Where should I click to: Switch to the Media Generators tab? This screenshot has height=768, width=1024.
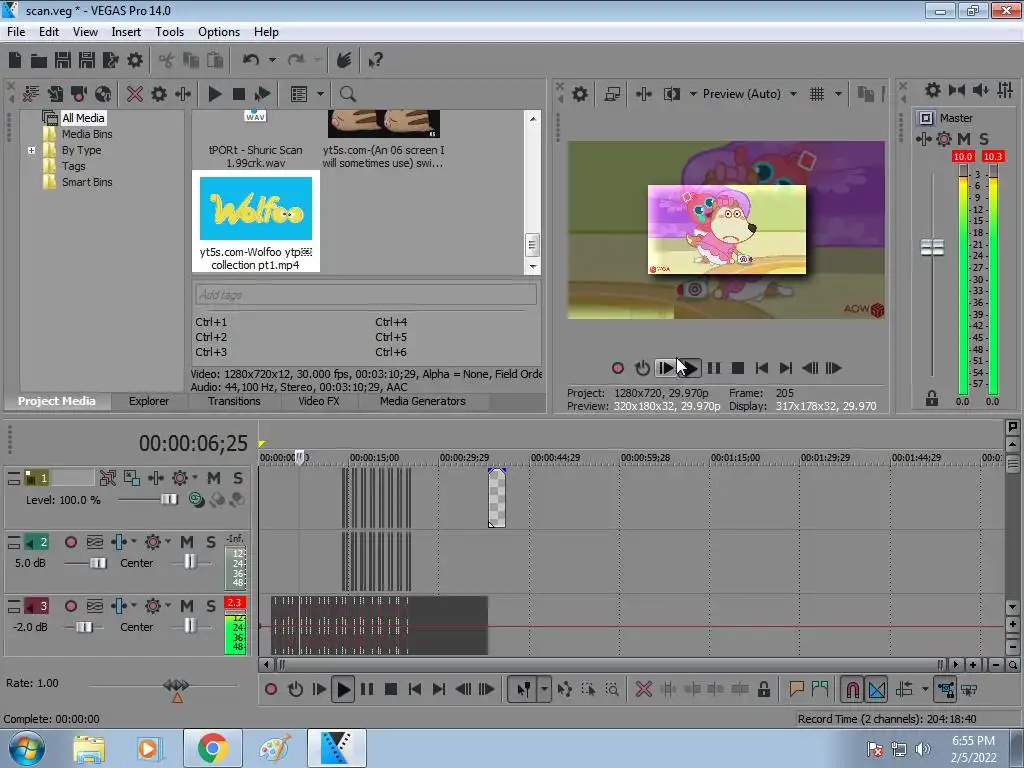(423, 401)
